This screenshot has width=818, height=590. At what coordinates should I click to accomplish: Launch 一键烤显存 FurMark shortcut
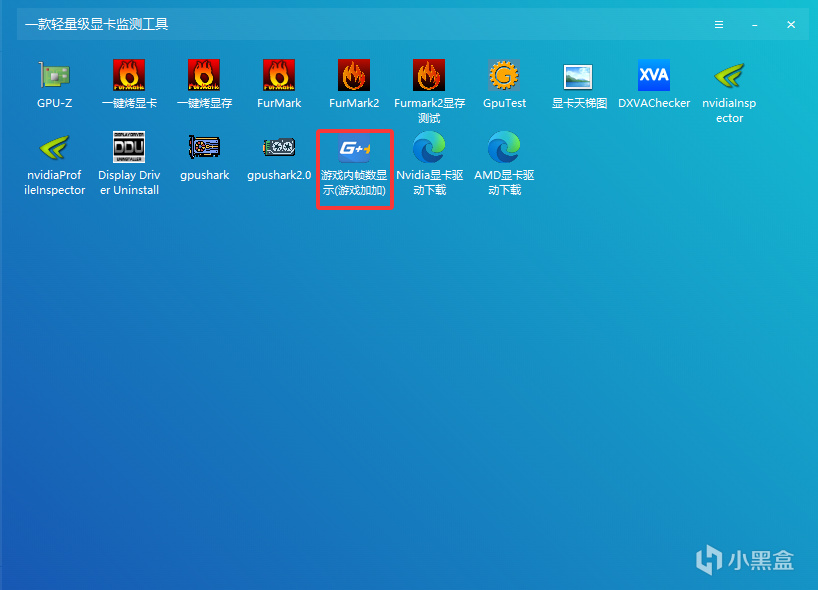[204, 76]
